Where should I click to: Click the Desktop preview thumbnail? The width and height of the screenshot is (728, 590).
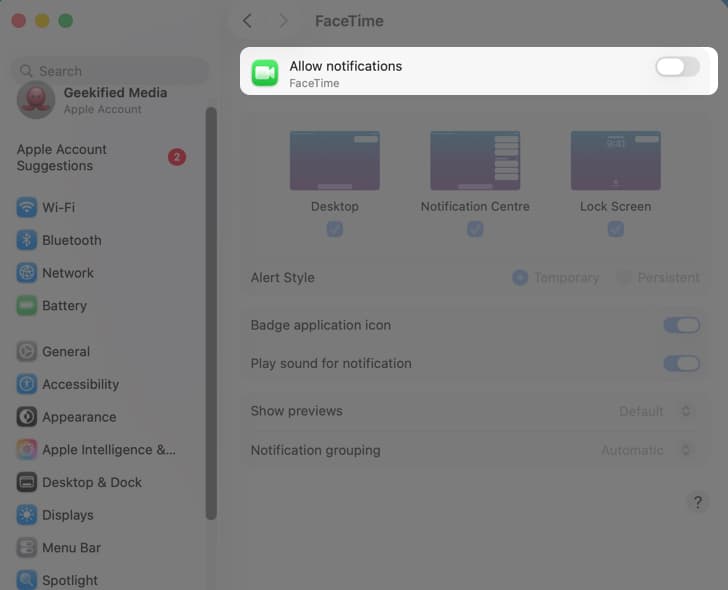[x=335, y=161]
